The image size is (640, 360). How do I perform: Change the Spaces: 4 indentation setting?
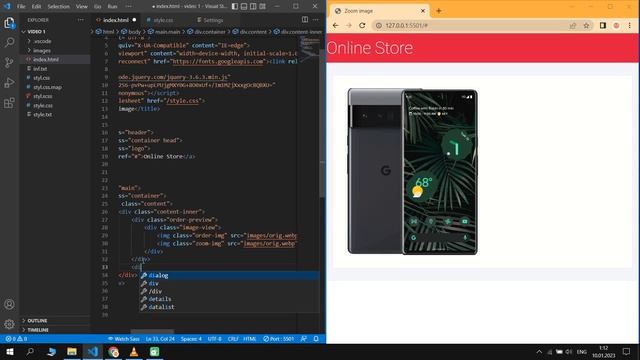tap(191, 339)
